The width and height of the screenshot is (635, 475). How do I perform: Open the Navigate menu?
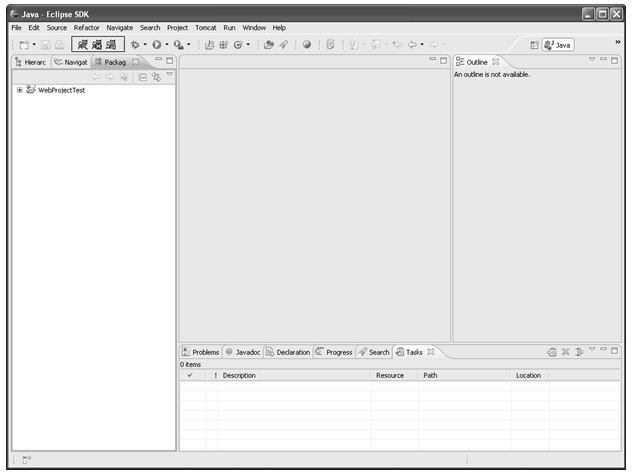[x=119, y=28]
